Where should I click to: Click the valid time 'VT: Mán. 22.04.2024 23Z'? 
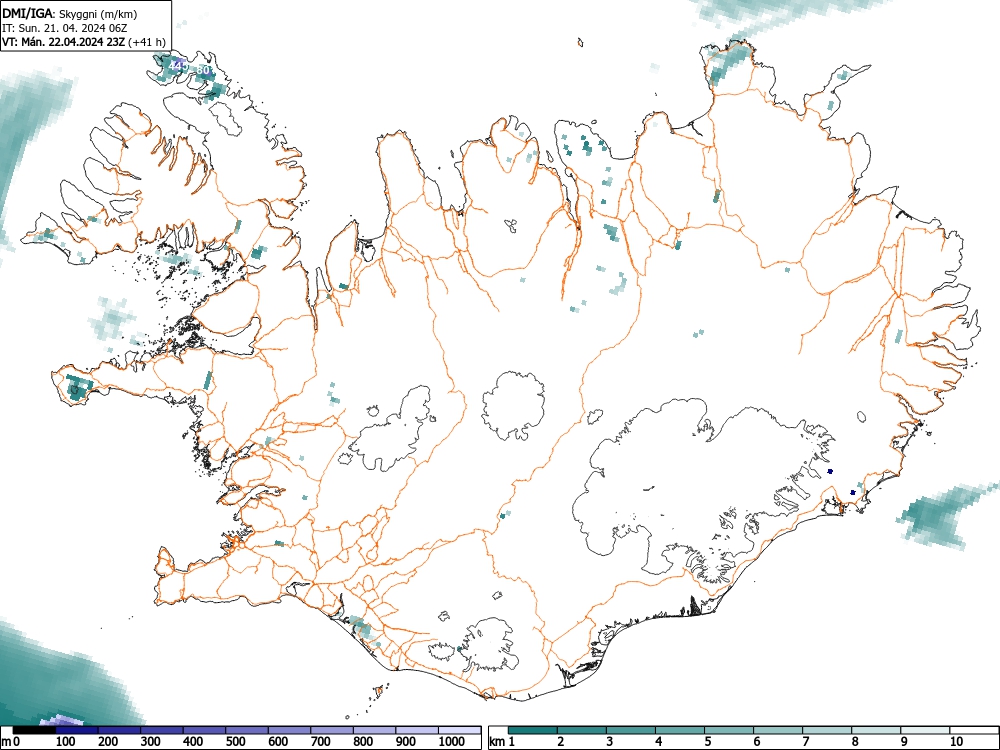pyautogui.click(x=64, y=42)
